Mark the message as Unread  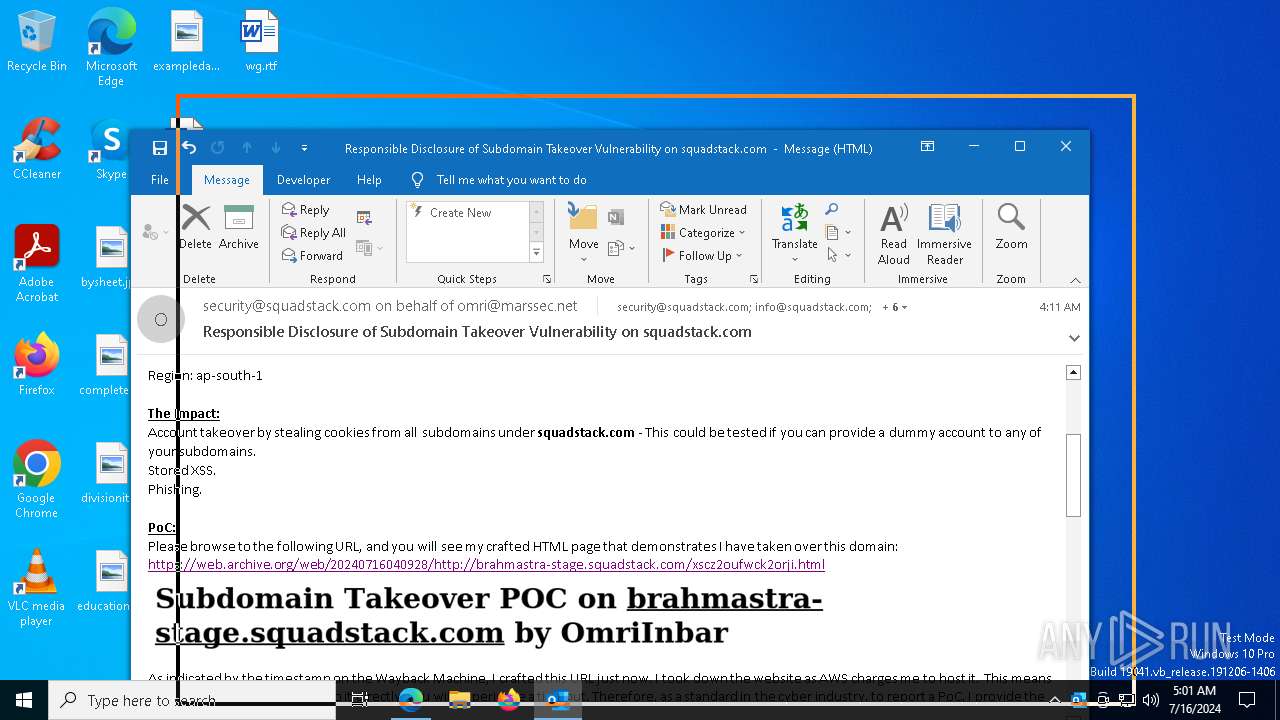704,210
